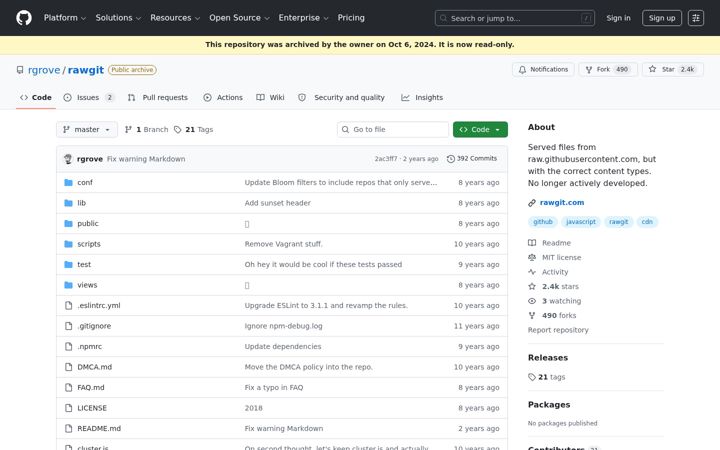Click the Search or jump to field
Viewport: 720px width, 450px height.
(x=515, y=18)
